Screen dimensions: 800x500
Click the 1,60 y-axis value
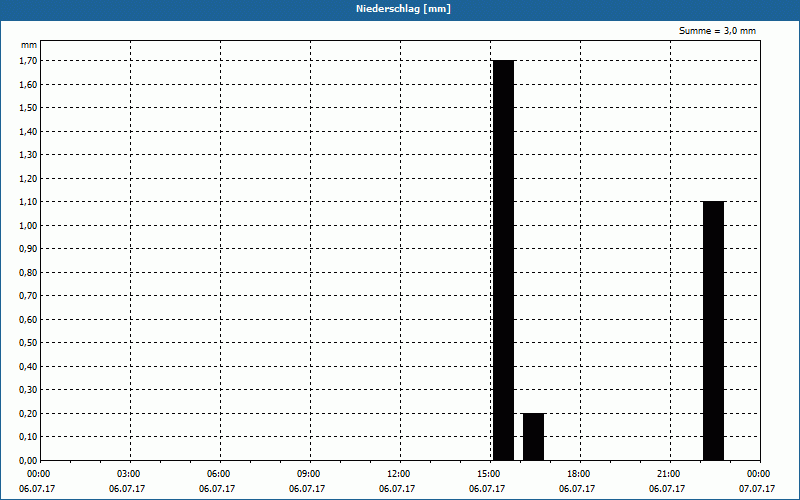pyautogui.click(x=28, y=85)
